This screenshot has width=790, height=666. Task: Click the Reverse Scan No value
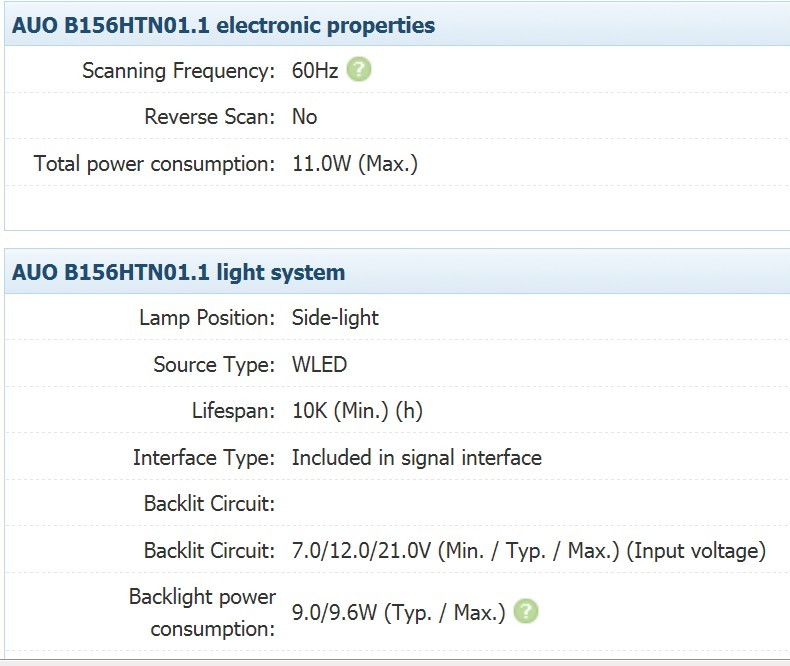(x=304, y=116)
